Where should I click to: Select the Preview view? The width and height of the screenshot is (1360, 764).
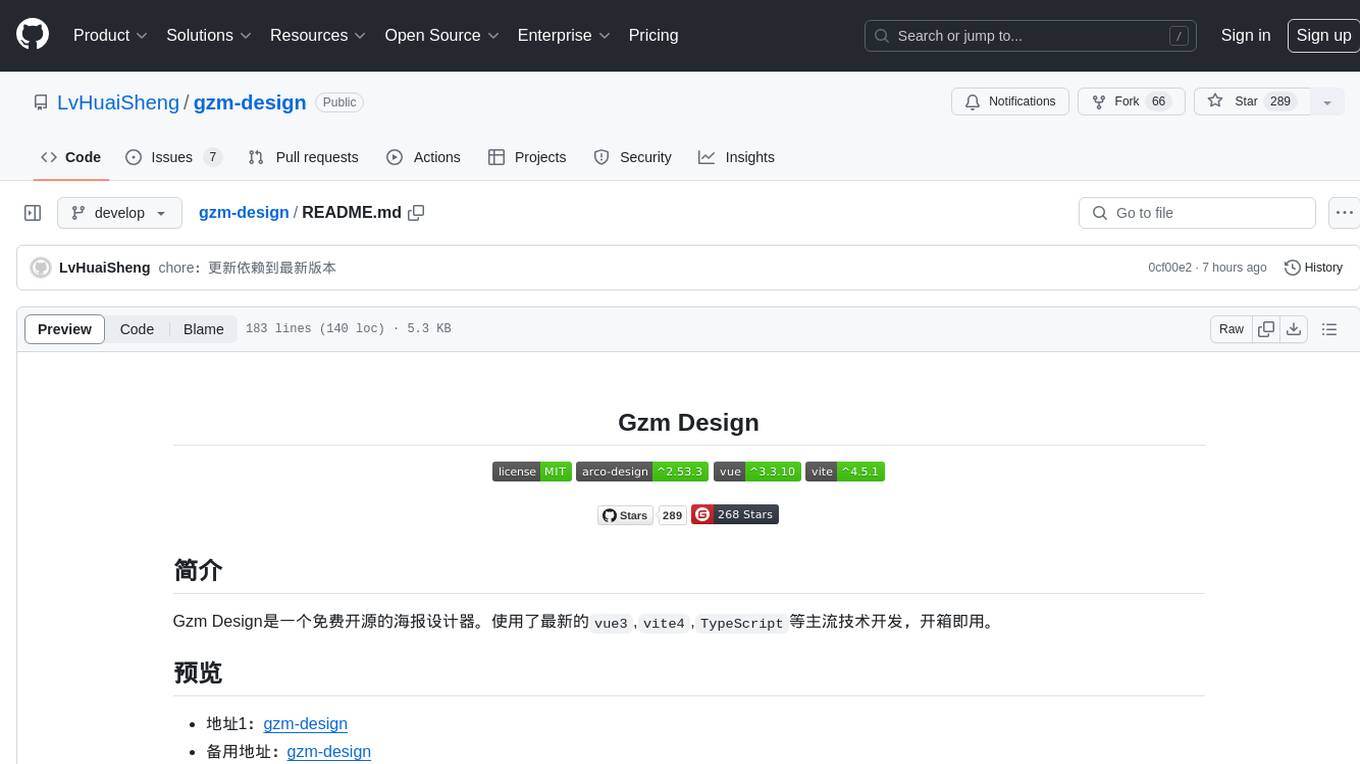[x=65, y=329]
